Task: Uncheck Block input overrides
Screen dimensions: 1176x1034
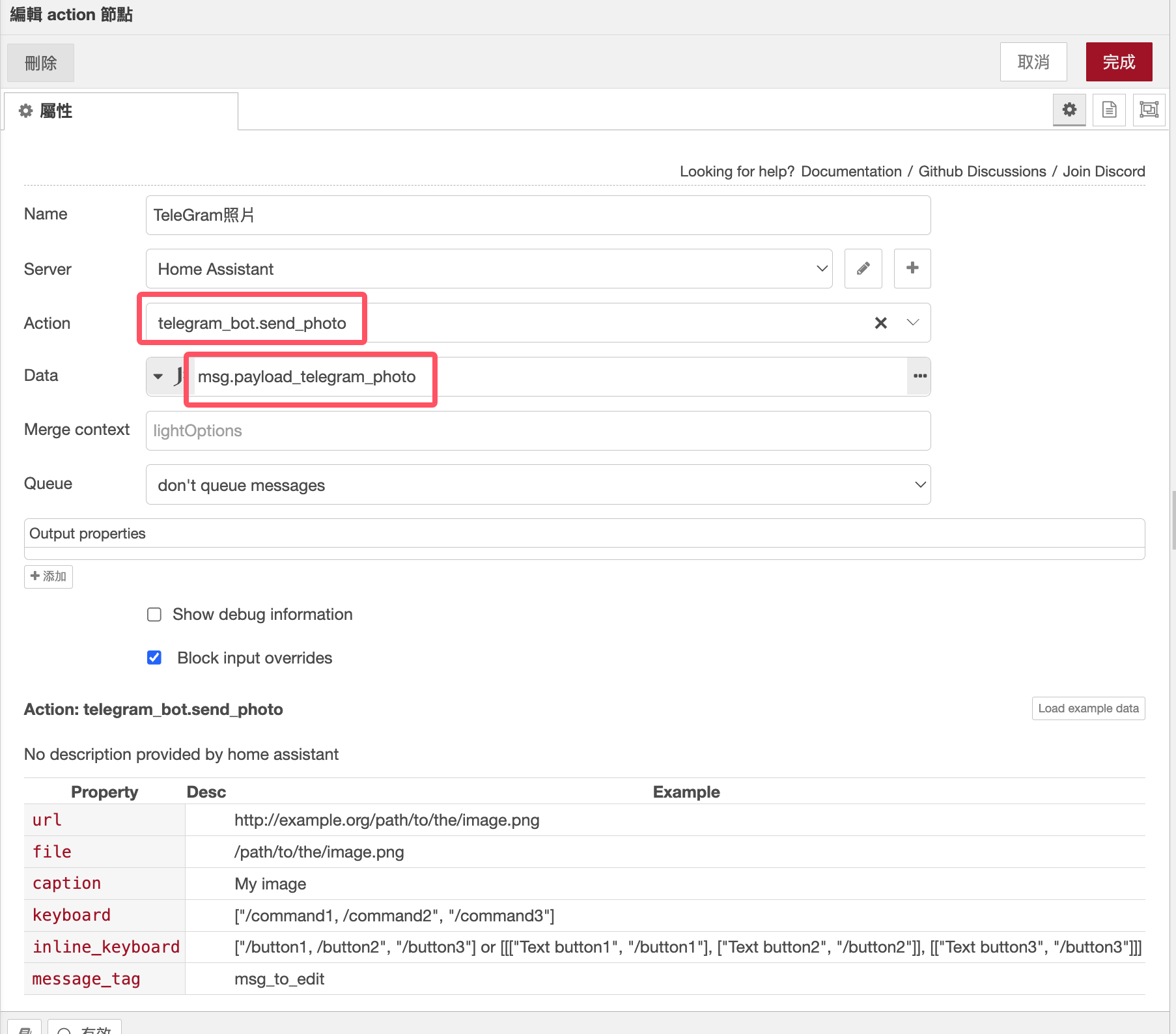Action: pyautogui.click(x=154, y=658)
